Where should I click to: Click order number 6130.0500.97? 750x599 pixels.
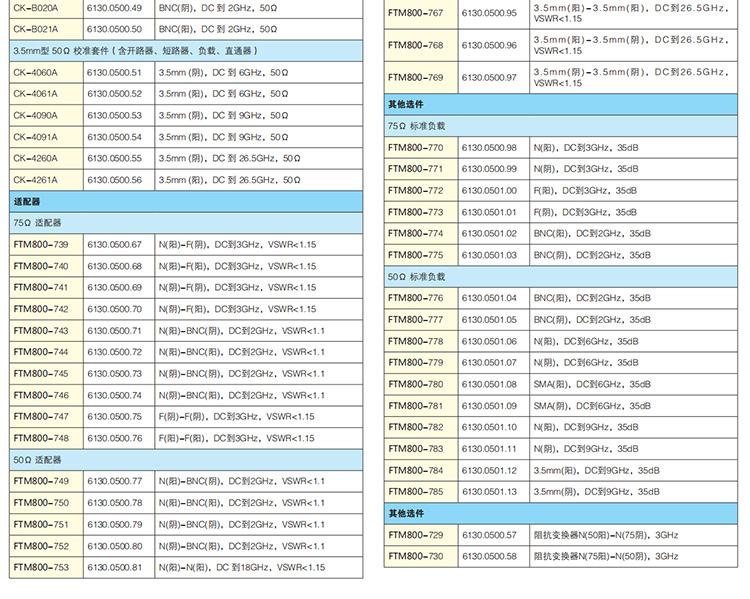point(489,77)
